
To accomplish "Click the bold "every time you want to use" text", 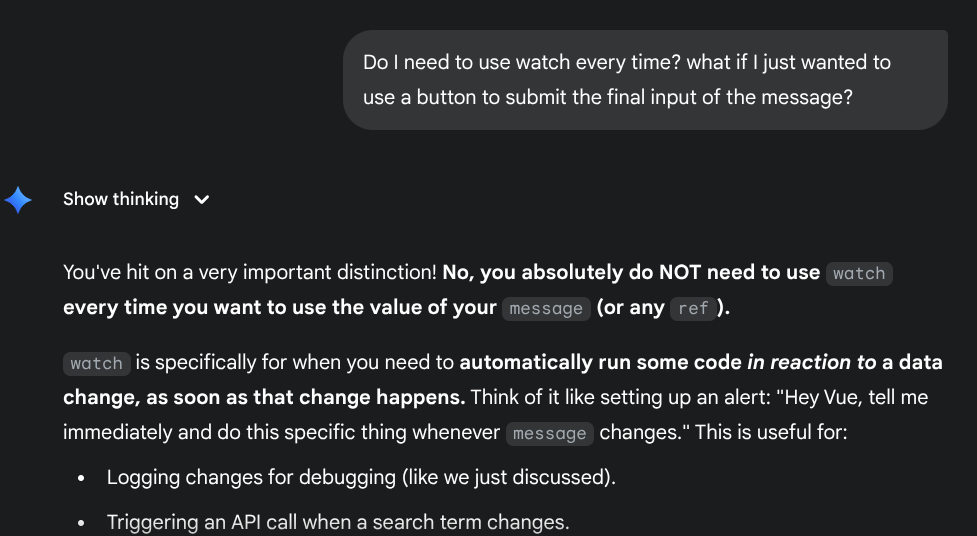I will click(x=280, y=308).
